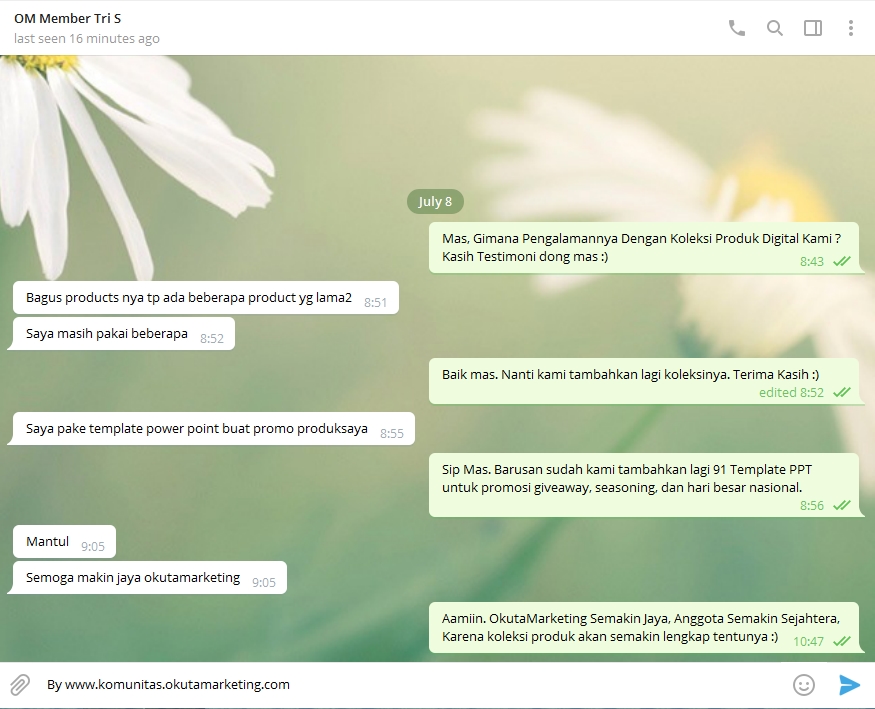Click the 'Semoga makin jaya okutamarketing' message
The image size is (875, 709).
tap(148, 578)
